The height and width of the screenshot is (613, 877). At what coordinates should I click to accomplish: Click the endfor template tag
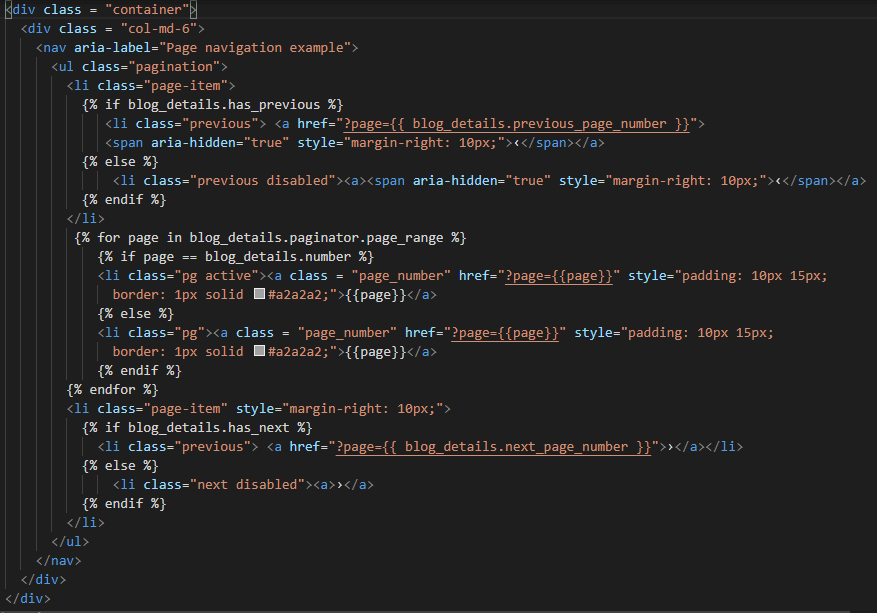[x=112, y=390]
